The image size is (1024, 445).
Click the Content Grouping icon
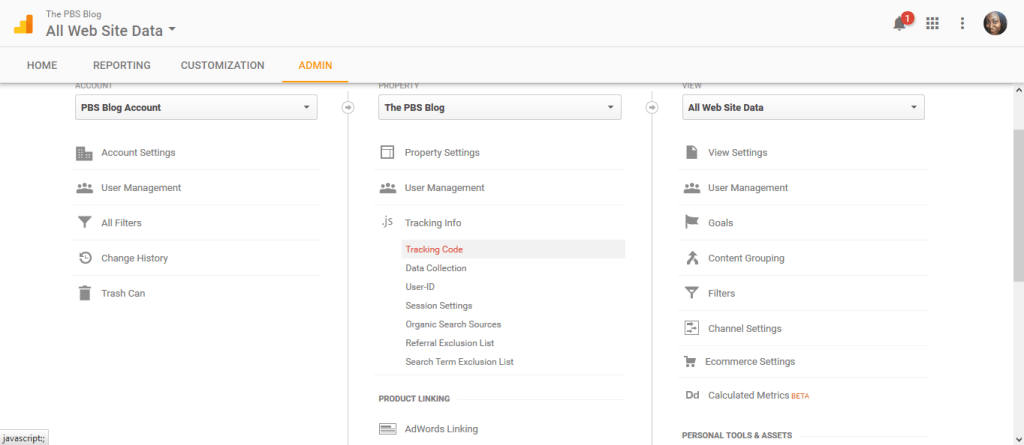click(x=692, y=258)
